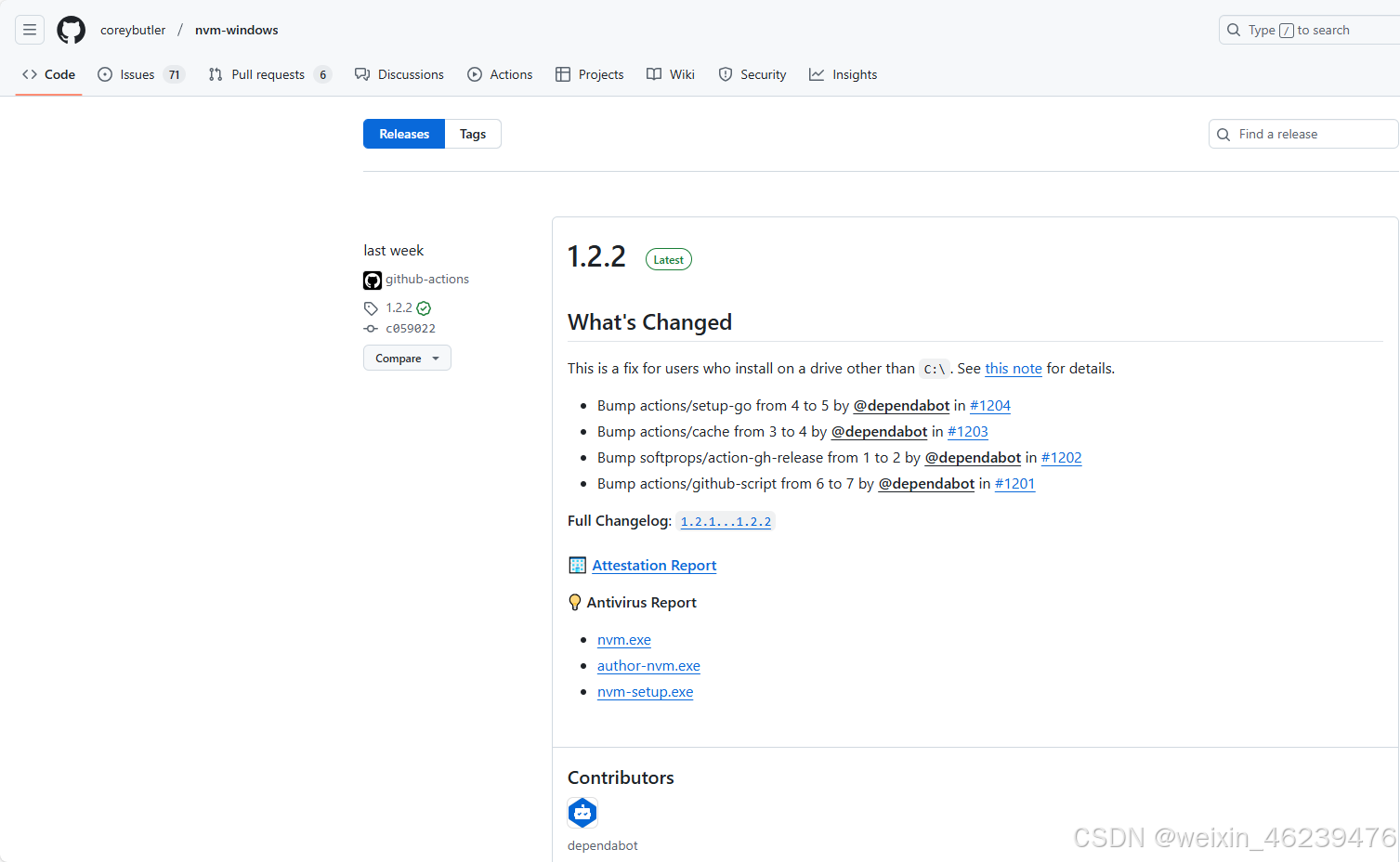Viewport: 1400px width, 862px height.
Task: Open the nvm-windows repository link
Action: 237,30
